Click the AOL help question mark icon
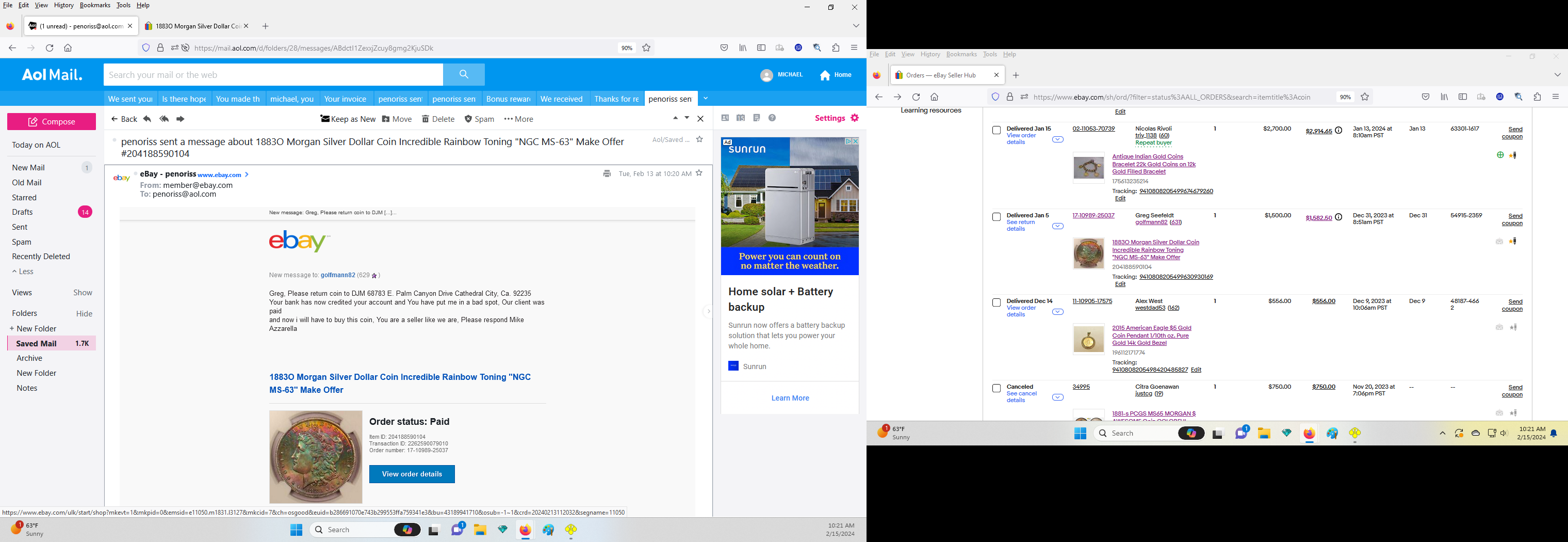 coord(773,118)
